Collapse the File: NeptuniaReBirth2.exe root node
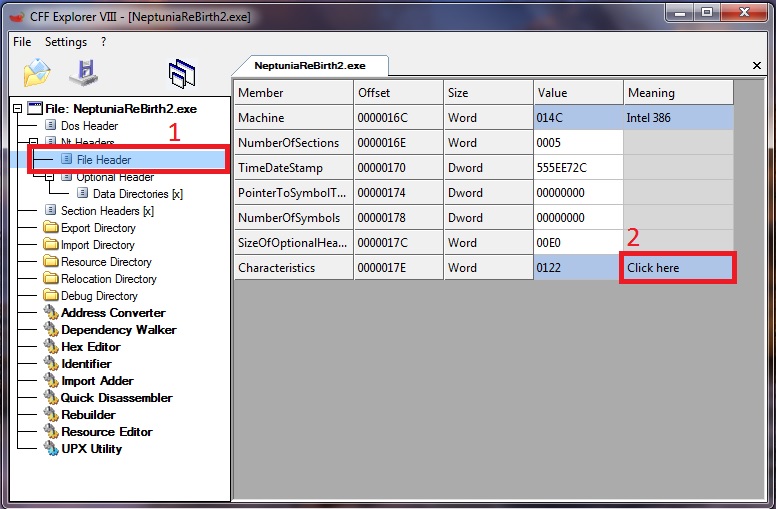This screenshot has width=776, height=509. 17,108
